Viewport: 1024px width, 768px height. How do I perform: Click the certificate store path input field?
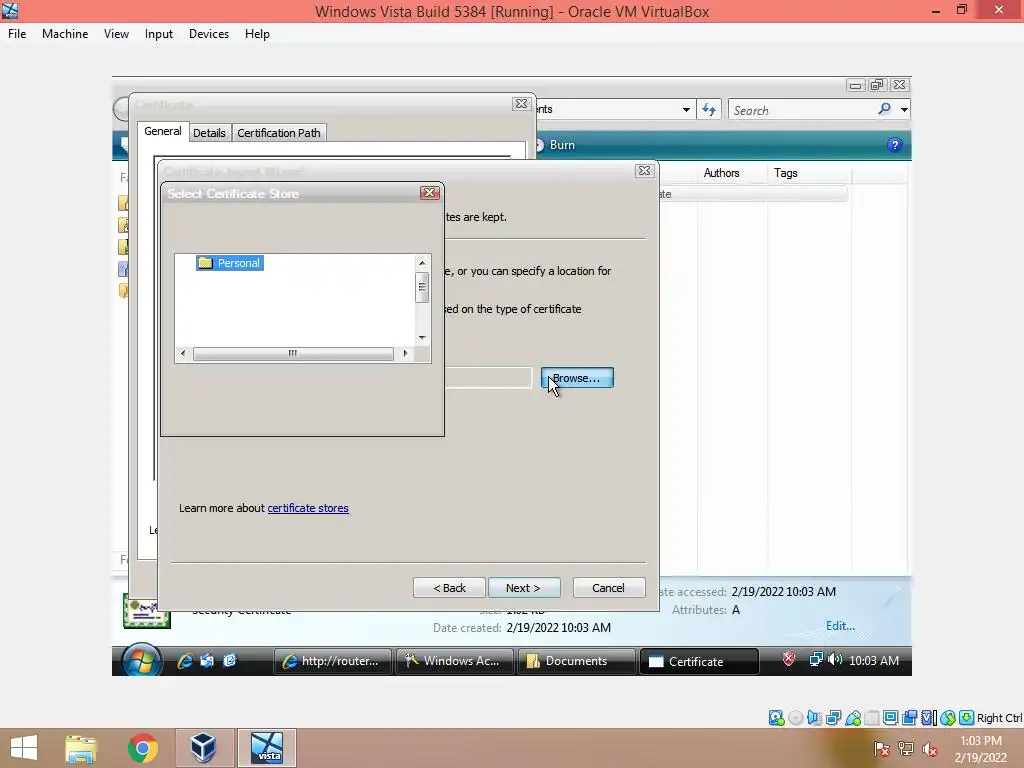tap(488, 378)
